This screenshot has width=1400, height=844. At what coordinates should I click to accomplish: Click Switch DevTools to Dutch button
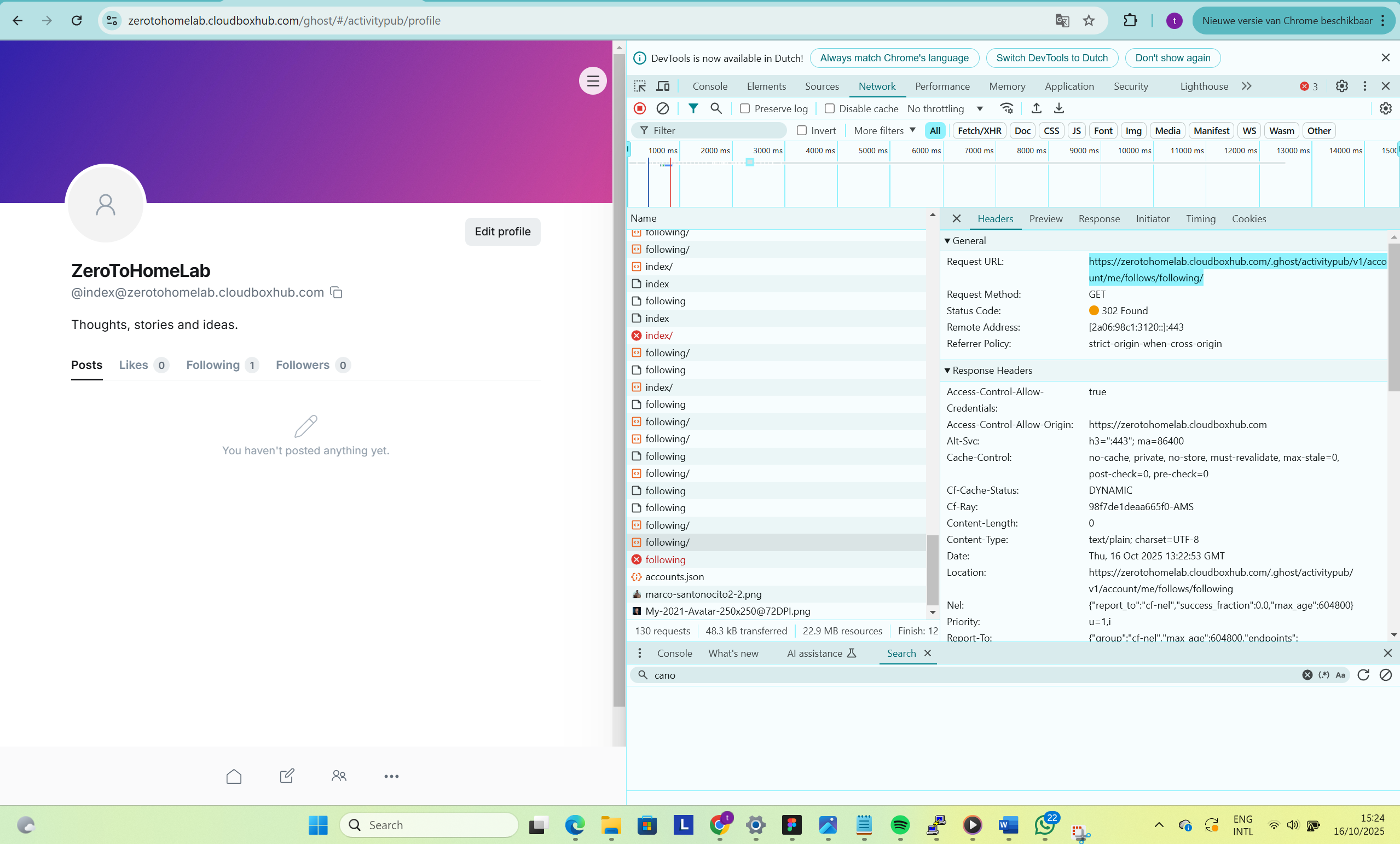point(1052,58)
